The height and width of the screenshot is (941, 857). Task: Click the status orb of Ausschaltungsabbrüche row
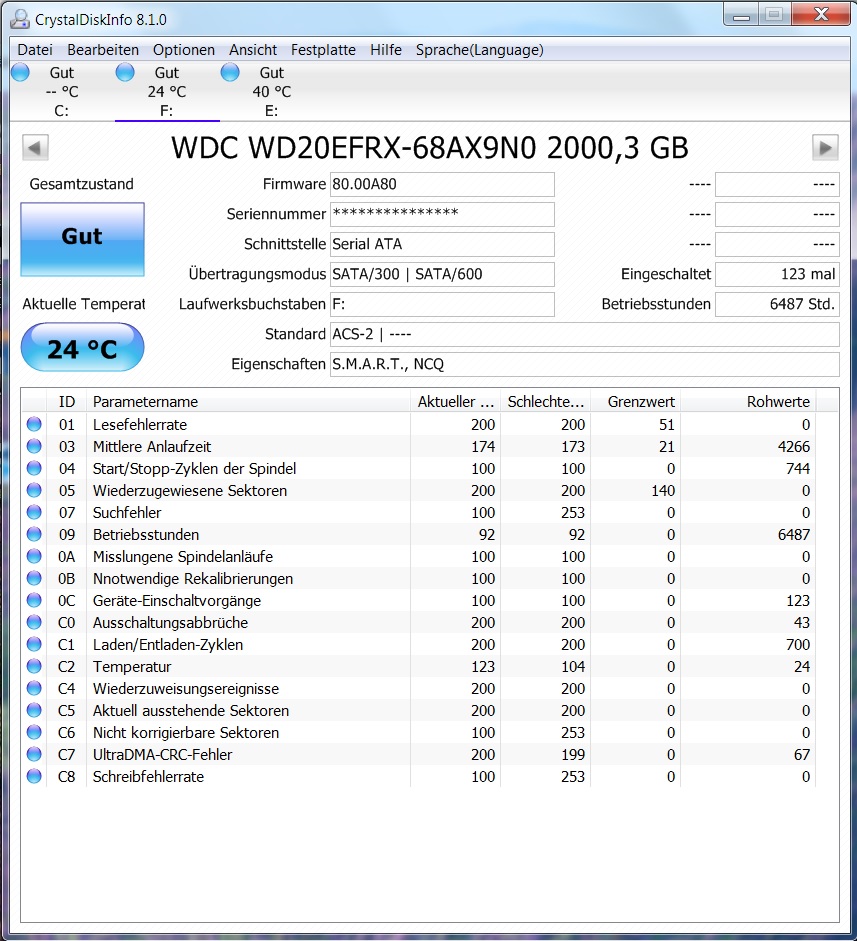[x=34, y=622]
